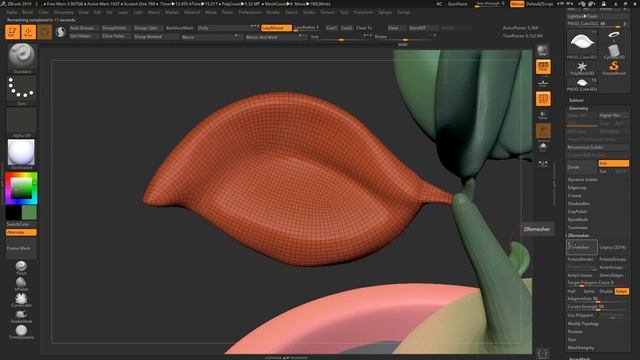Open the Transform menu
The height and width of the screenshot is (360, 640).
363,12
